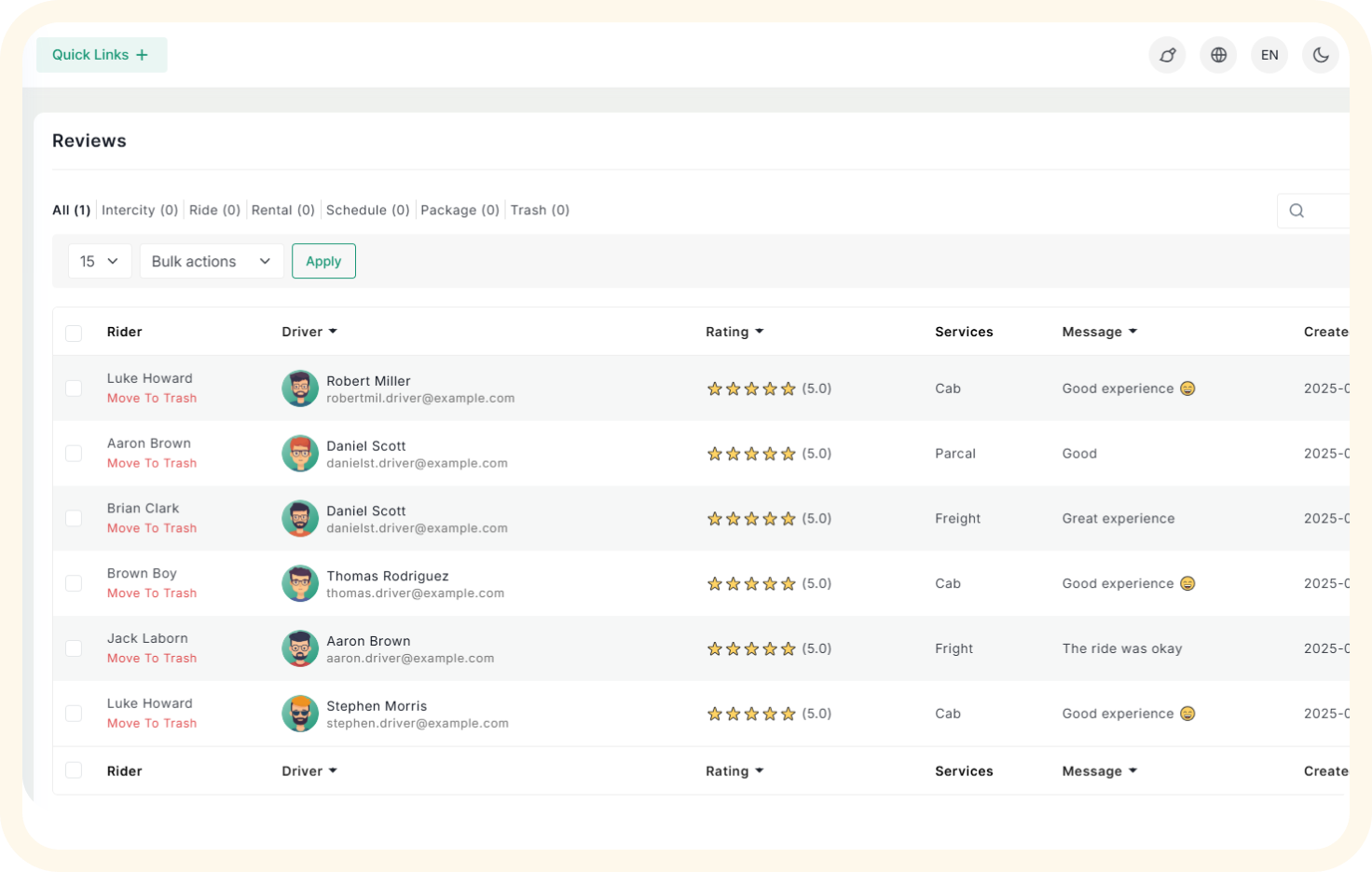Click Thomas Rodriguez's avatar picture
Image resolution: width=1372 pixels, height=872 pixels.
(x=300, y=584)
